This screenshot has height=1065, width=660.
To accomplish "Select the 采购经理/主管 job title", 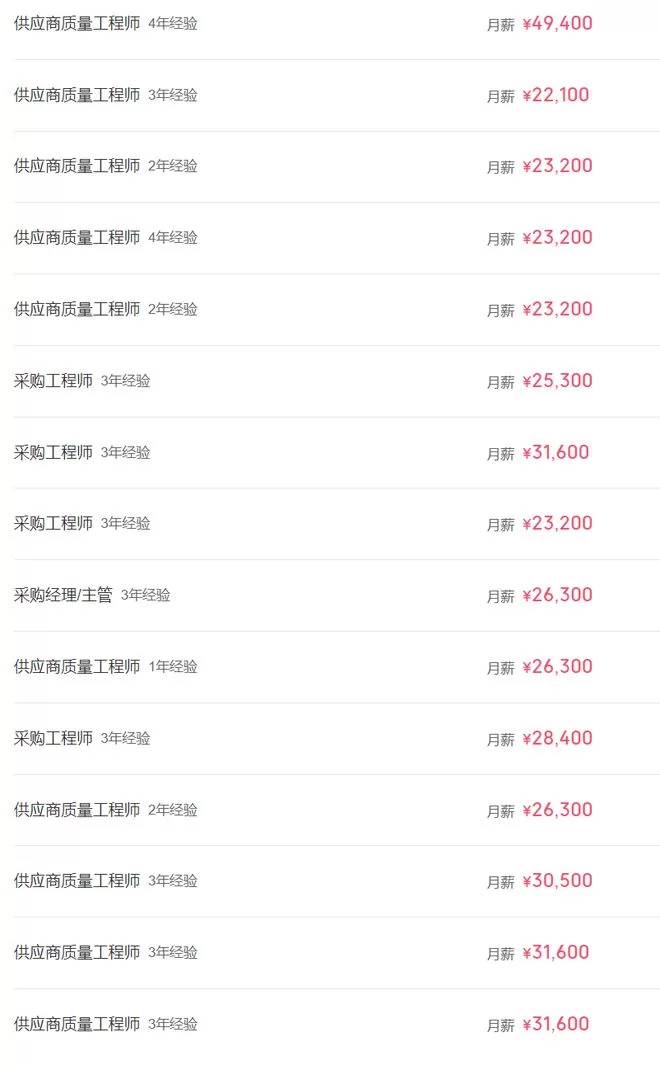I will tap(63, 595).
